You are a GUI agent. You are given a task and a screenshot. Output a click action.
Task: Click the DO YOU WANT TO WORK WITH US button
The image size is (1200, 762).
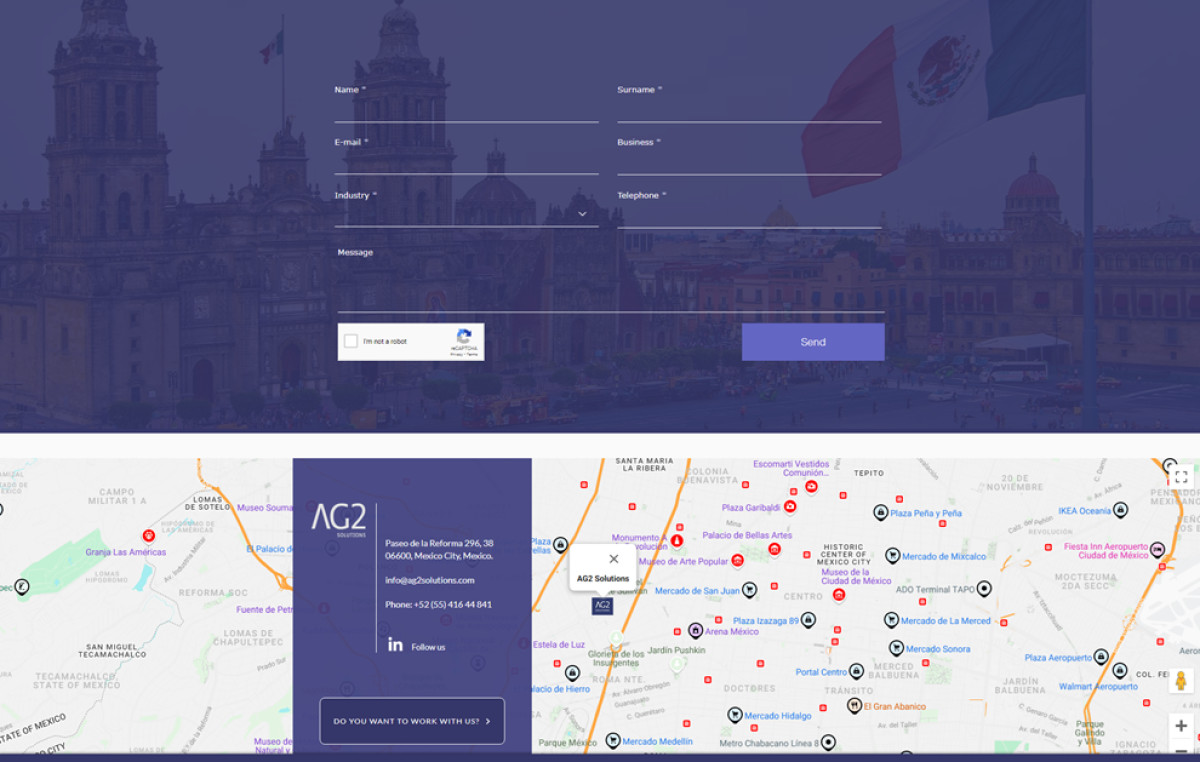click(x=411, y=719)
